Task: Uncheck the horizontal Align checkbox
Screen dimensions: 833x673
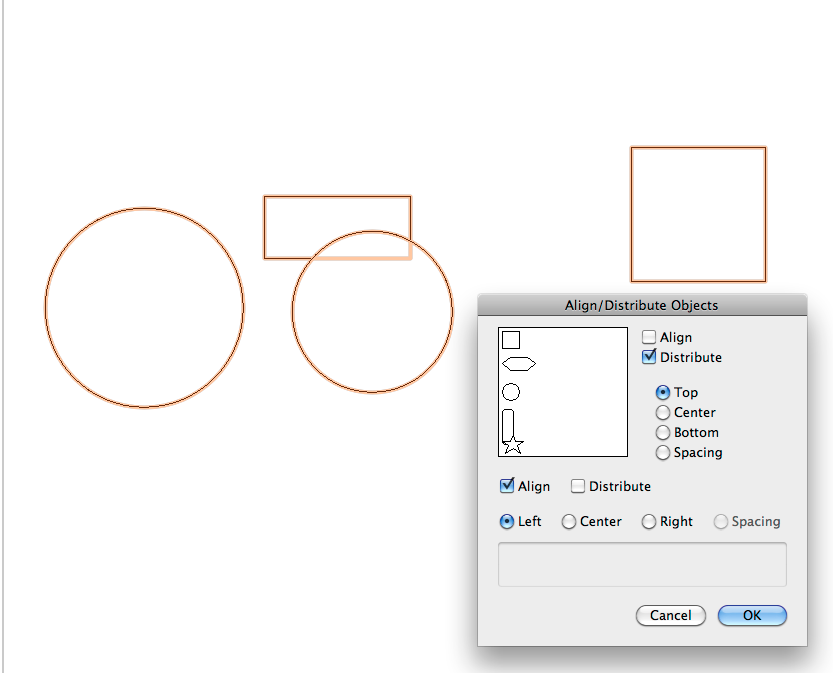Action: coord(507,486)
